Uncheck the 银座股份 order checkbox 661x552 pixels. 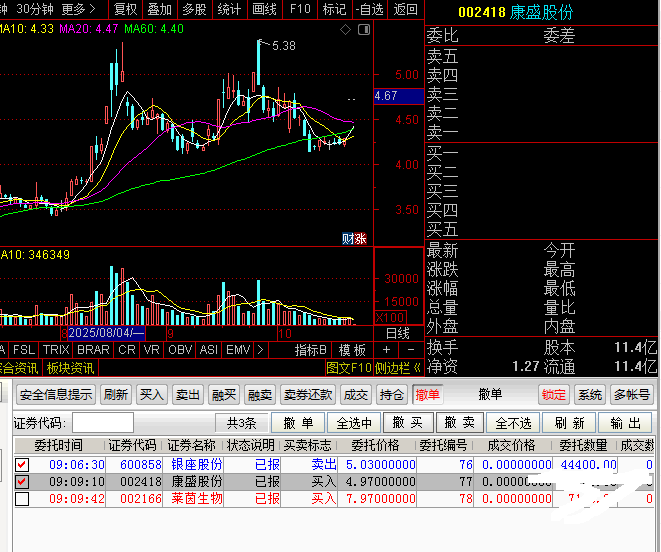pyautogui.click(x=22, y=465)
